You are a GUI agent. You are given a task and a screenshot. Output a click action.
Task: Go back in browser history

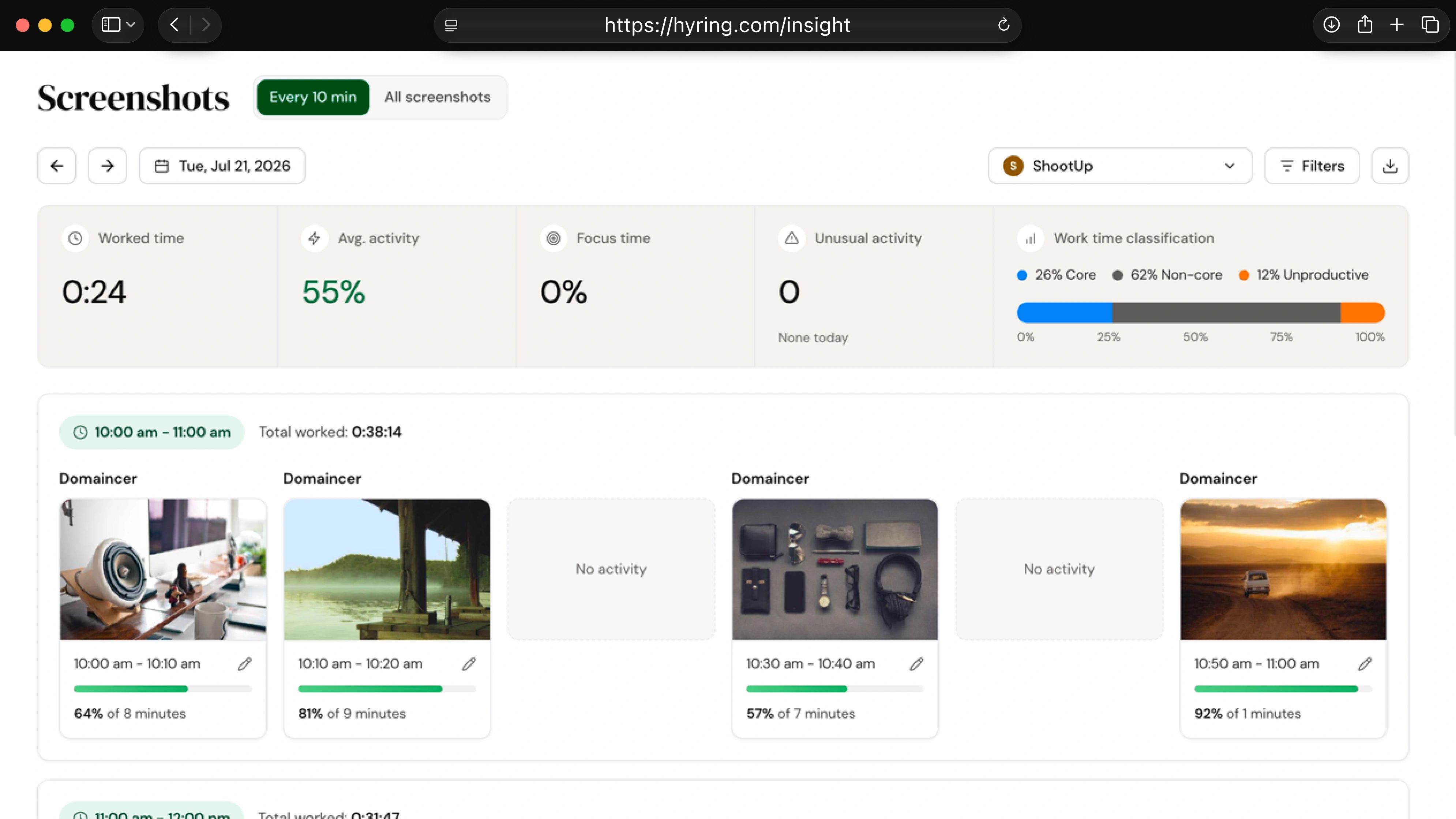point(175,24)
